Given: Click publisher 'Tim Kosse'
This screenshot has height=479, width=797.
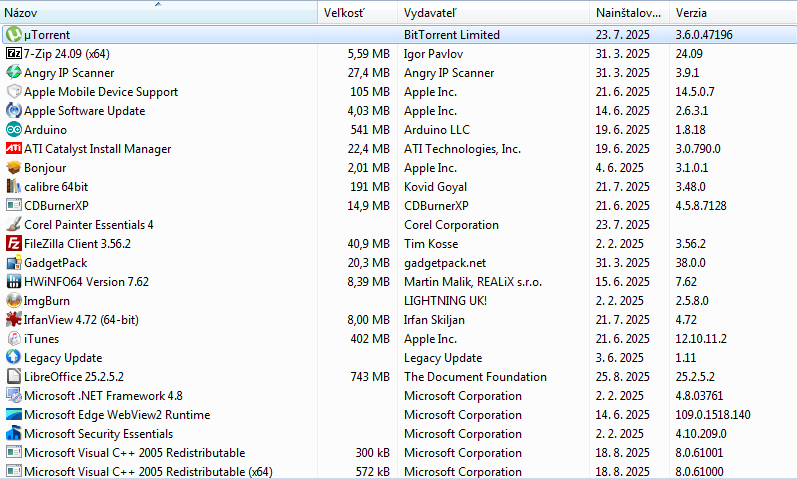Looking at the screenshot, I should [x=431, y=244].
